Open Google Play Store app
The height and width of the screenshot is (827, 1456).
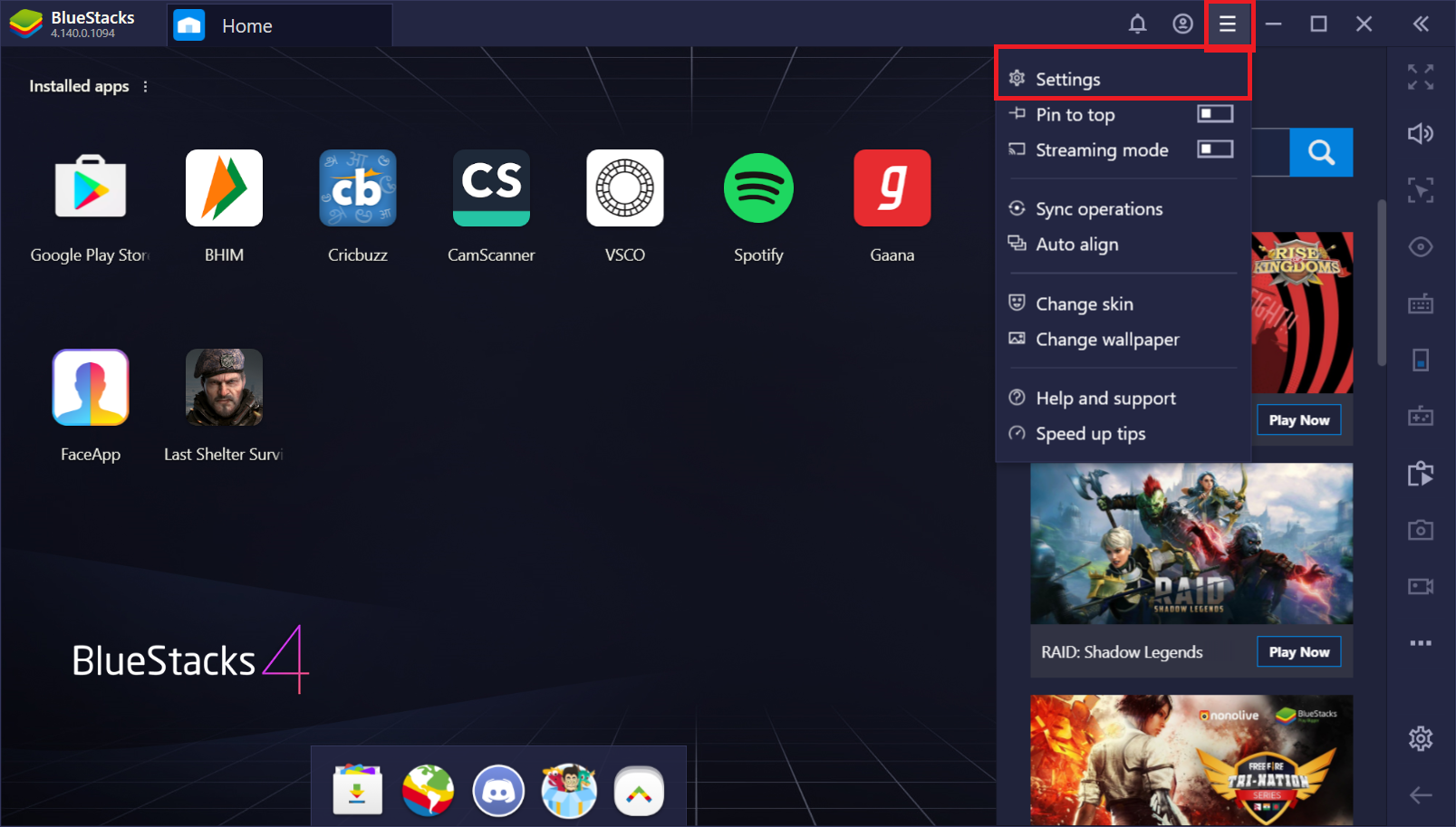(91, 188)
